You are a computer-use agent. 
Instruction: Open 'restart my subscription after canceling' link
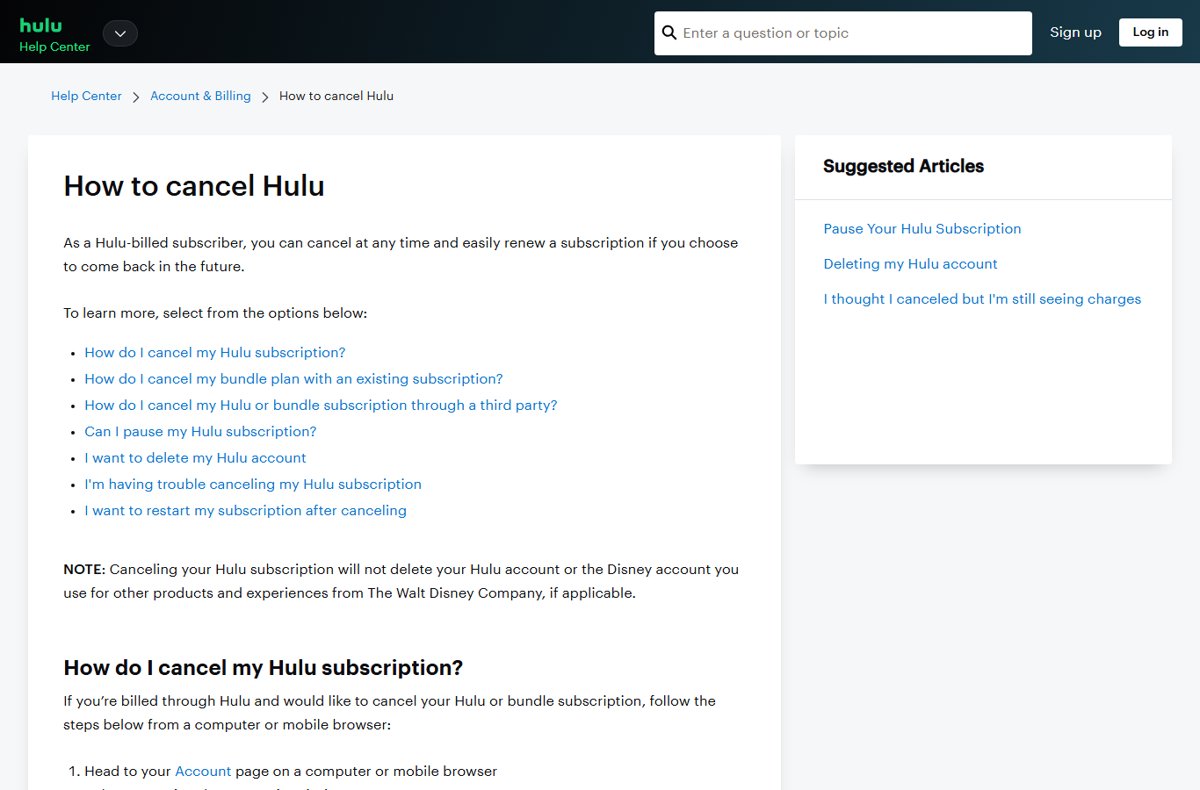245,510
